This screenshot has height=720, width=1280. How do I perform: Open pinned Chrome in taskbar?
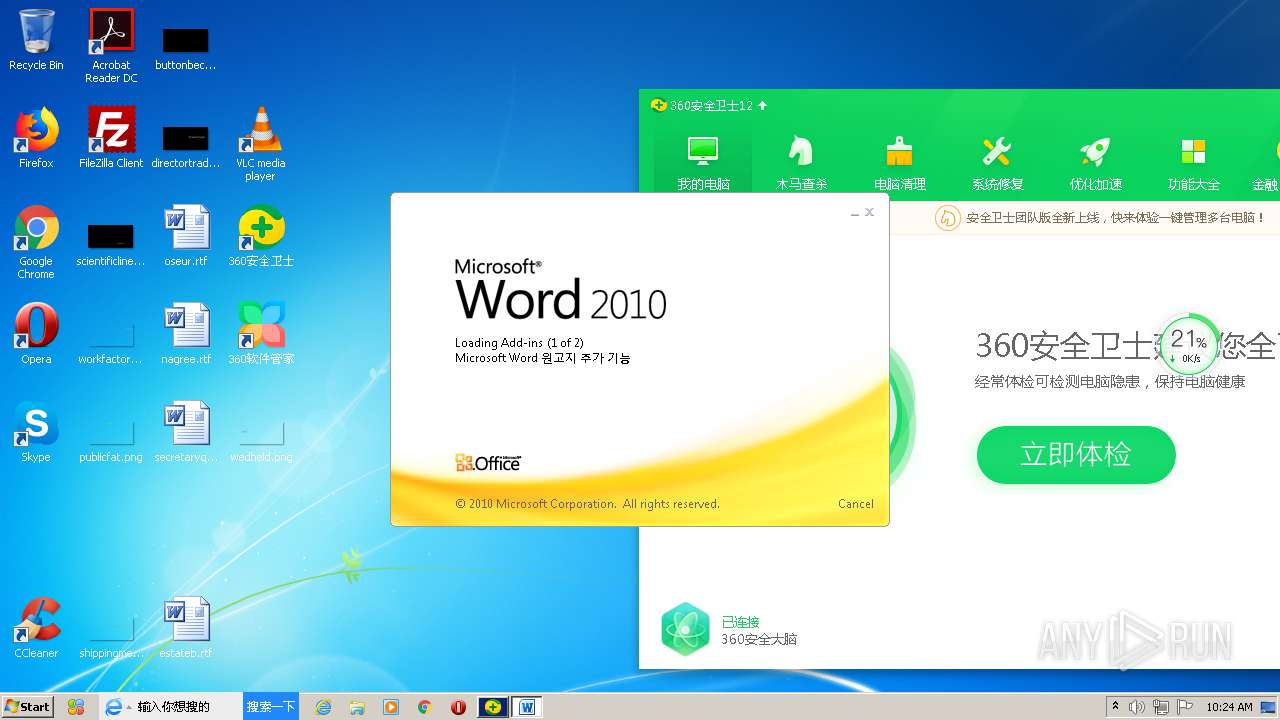425,707
